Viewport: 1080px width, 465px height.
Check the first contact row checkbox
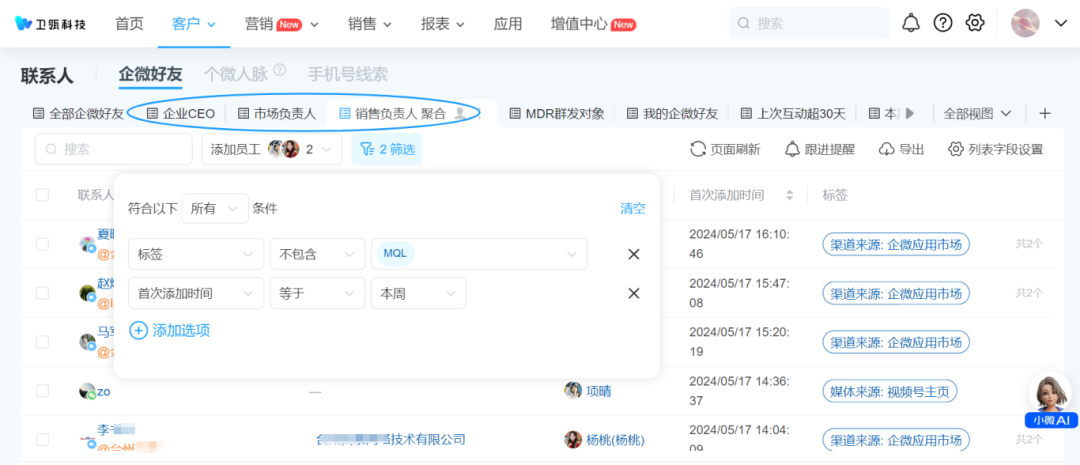click(42, 243)
